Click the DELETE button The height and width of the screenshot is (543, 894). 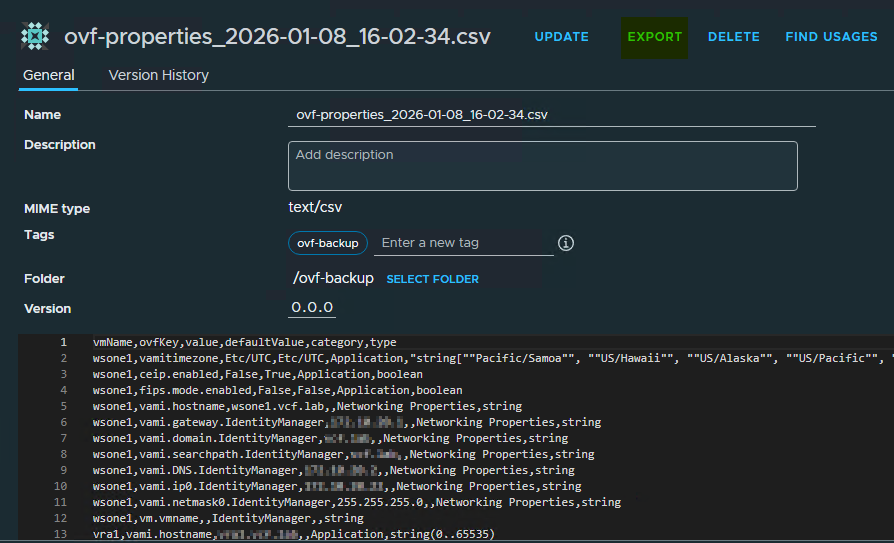click(x=734, y=37)
